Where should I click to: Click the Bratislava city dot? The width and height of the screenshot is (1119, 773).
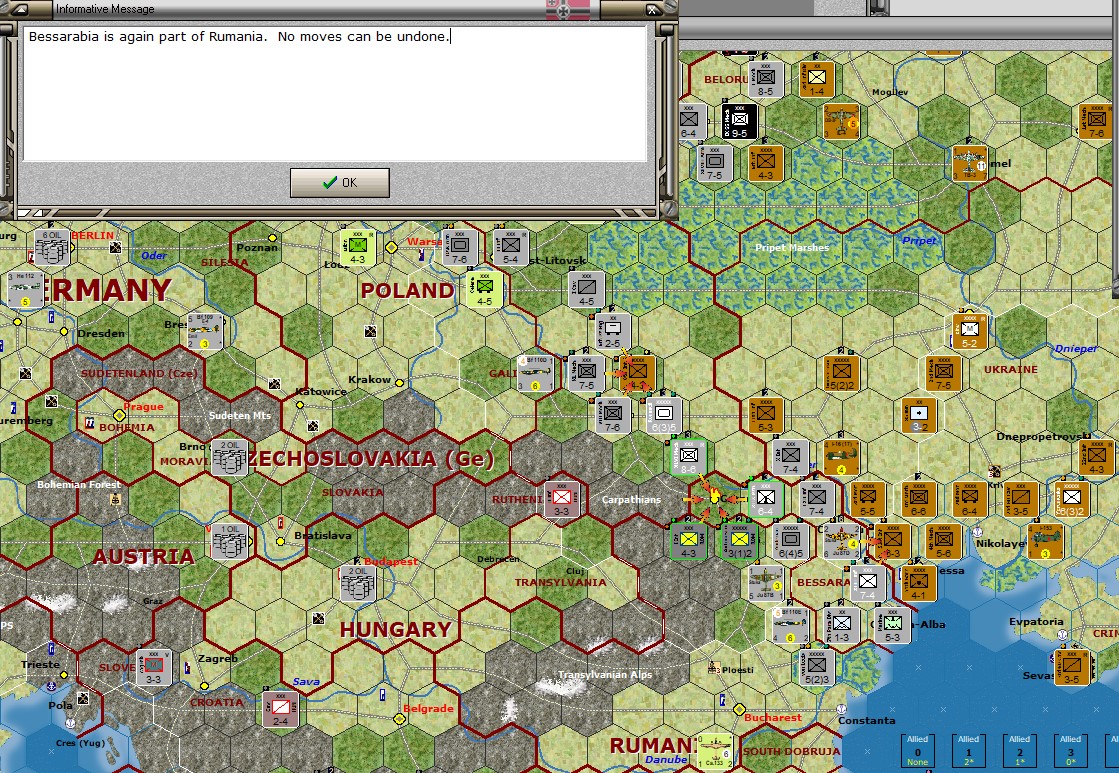[280, 542]
